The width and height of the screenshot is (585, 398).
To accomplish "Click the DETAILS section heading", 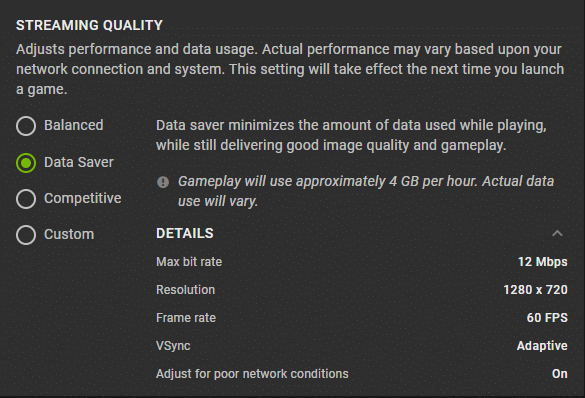I will (185, 234).
